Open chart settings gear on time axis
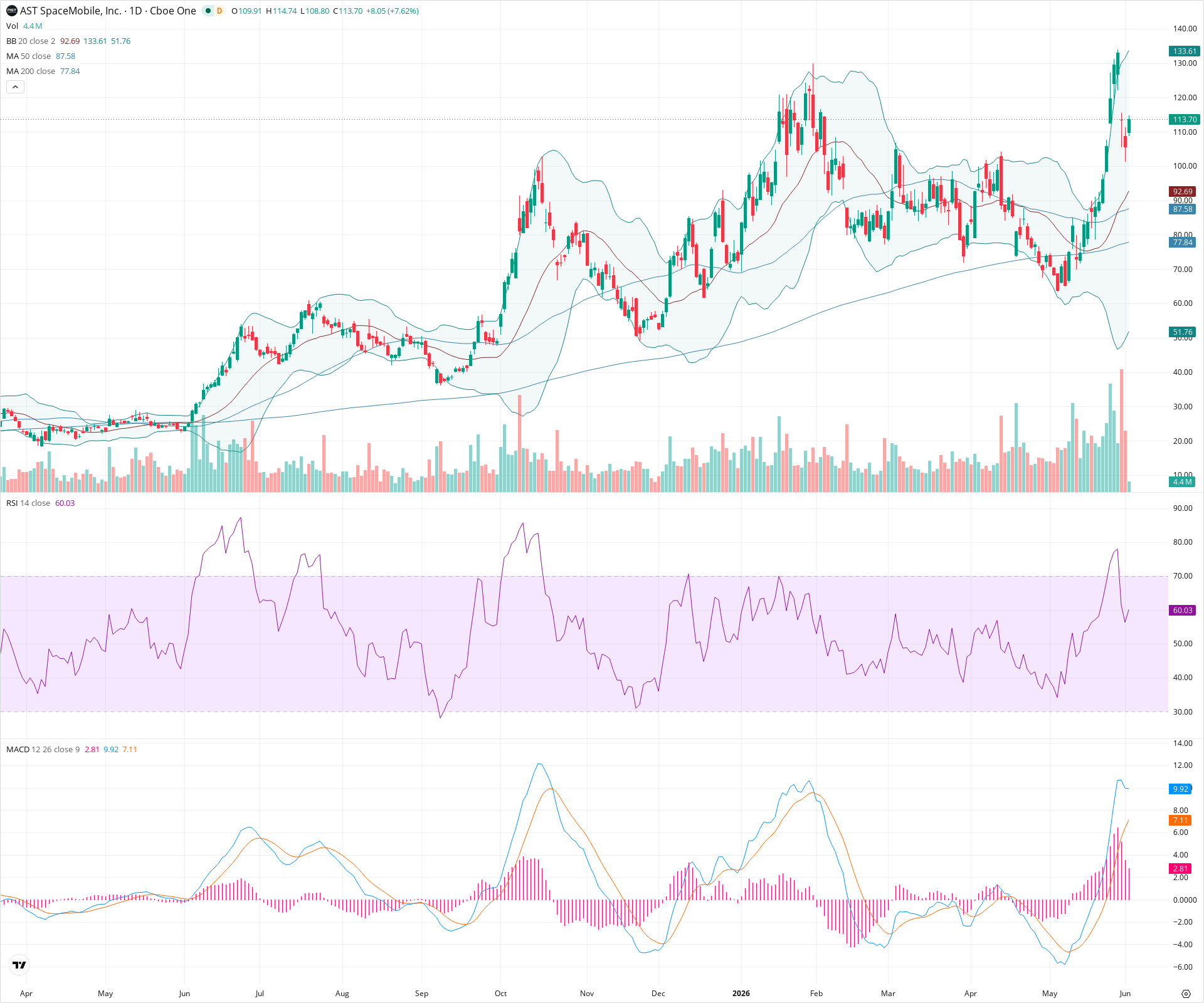 point(1186,994)
